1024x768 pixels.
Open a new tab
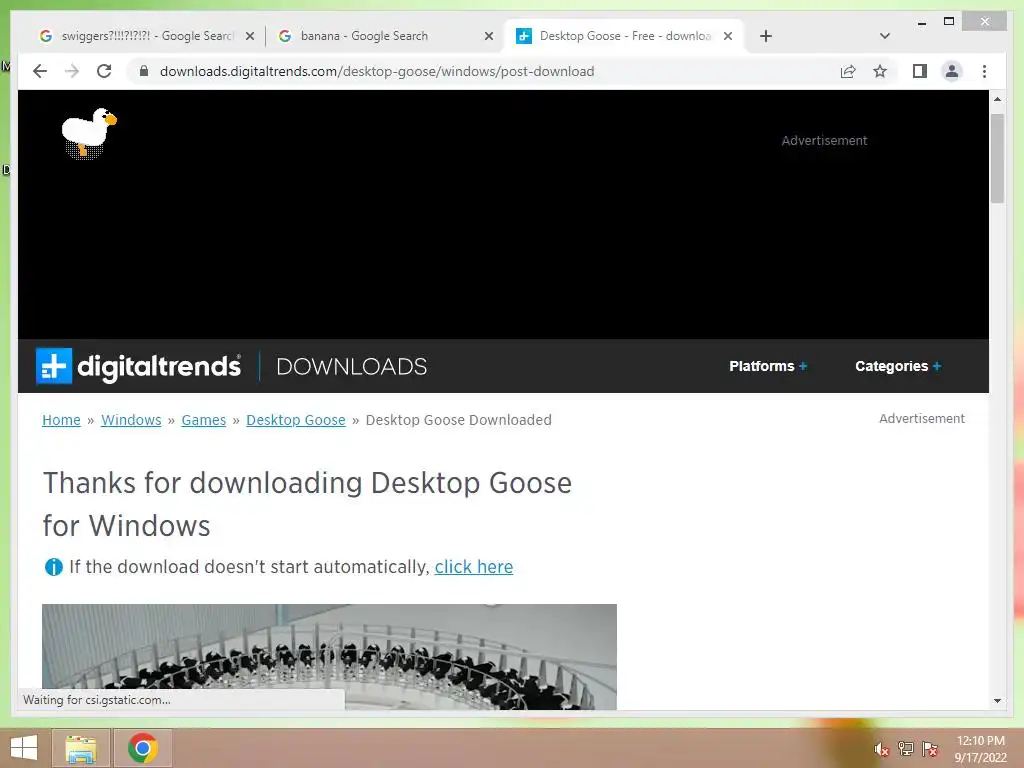(766, 36)
